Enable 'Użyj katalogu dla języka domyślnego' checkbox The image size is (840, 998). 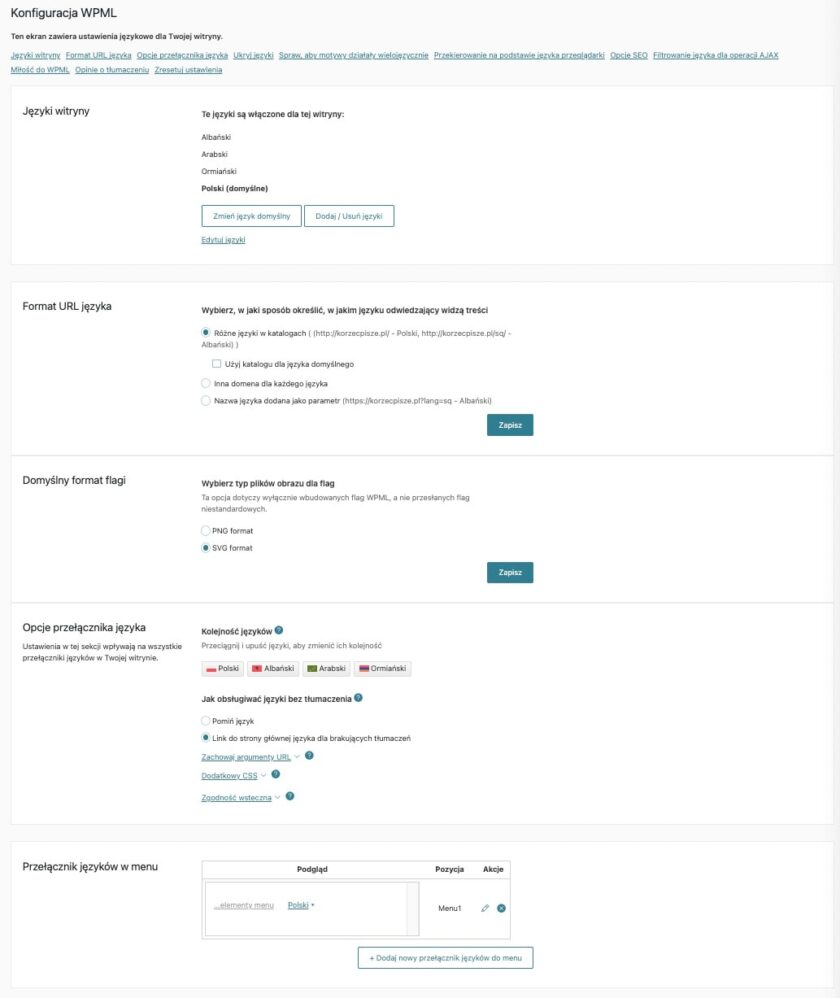coord(217,364)
